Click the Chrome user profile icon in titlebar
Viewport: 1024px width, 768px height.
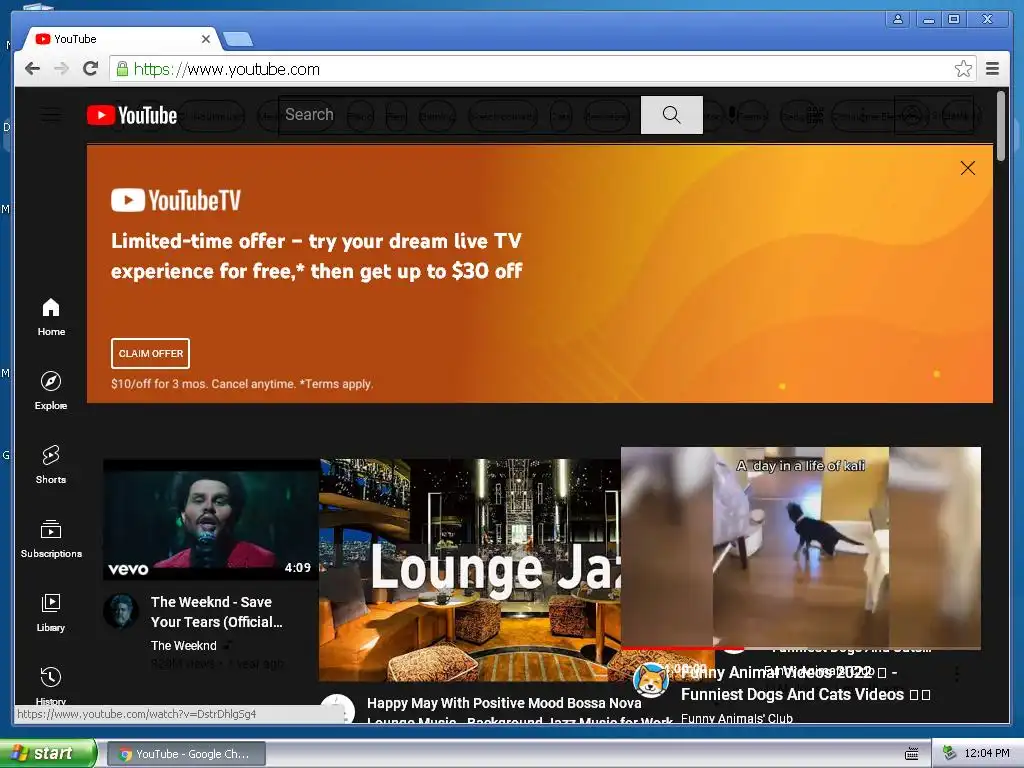[898, 20]
